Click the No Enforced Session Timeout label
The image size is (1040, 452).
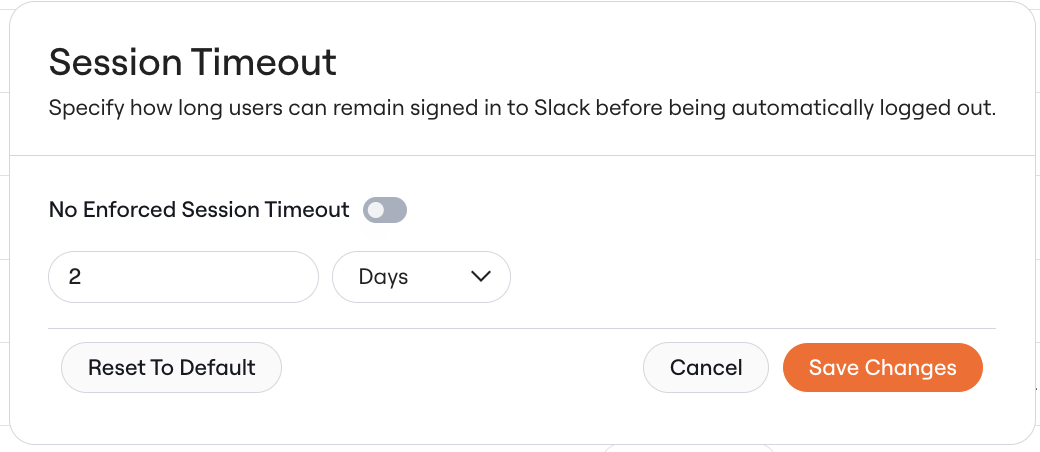(199, 210)
